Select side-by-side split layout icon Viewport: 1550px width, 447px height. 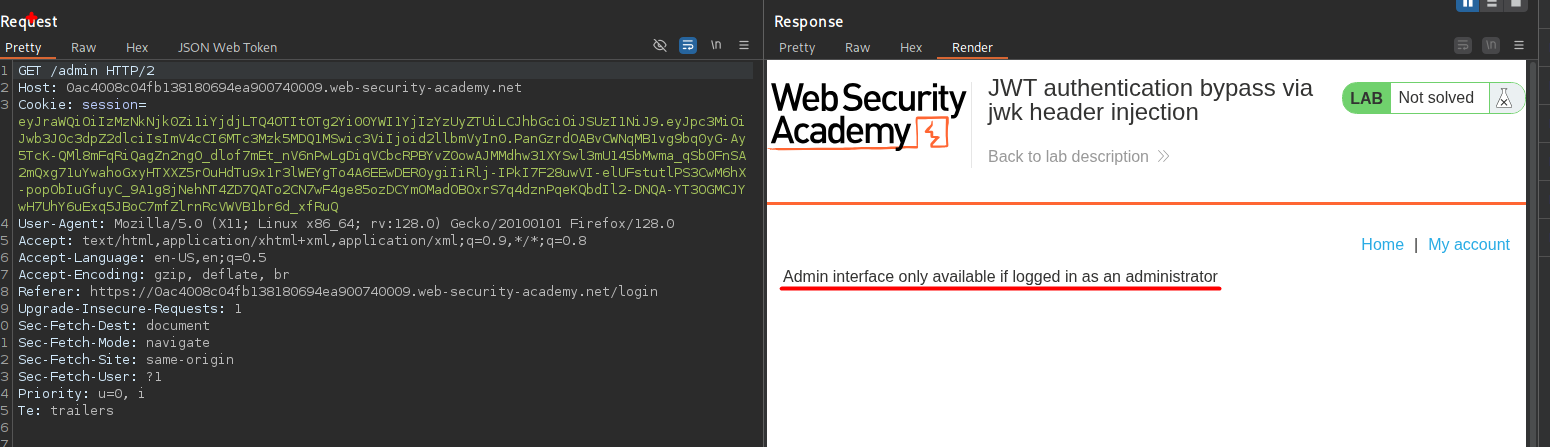pos(1468,4)
